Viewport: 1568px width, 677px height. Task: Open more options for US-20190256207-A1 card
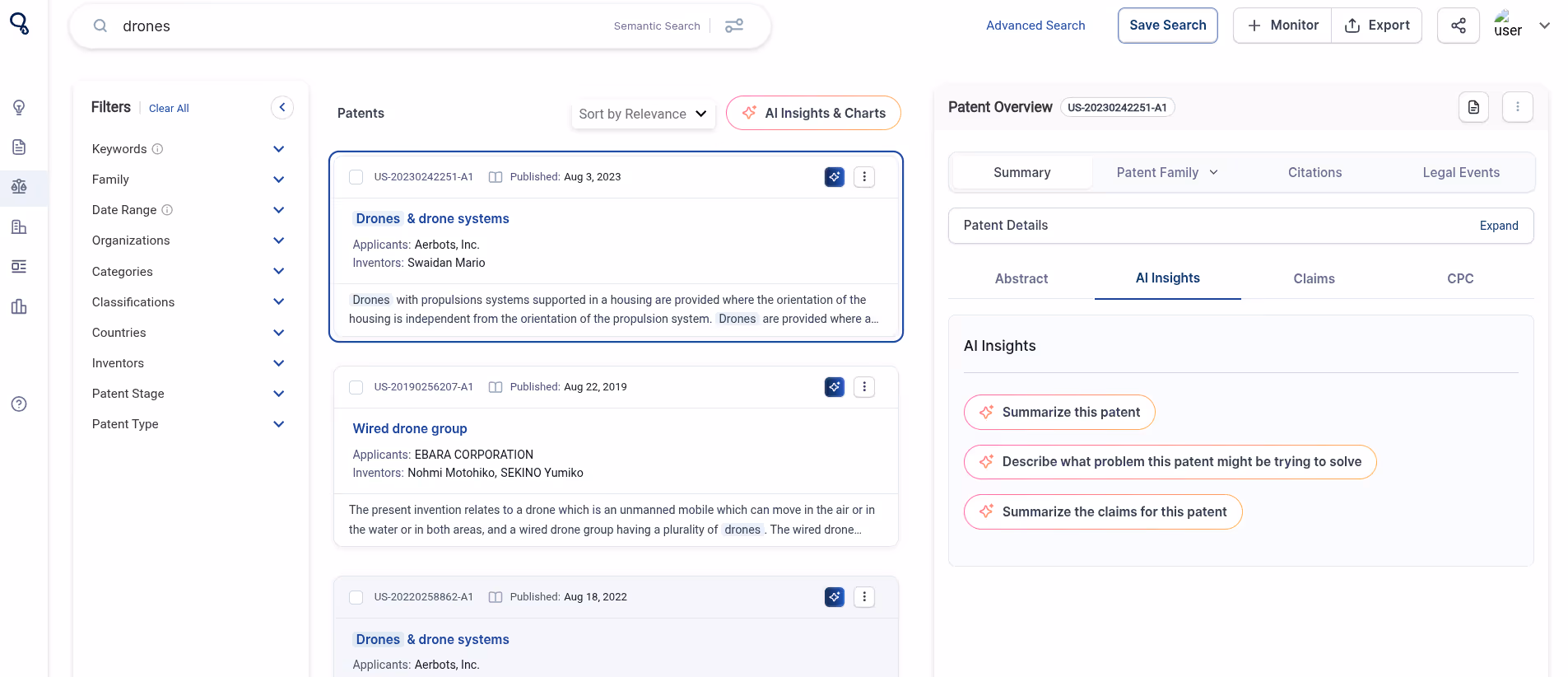(x=864, y=387)
